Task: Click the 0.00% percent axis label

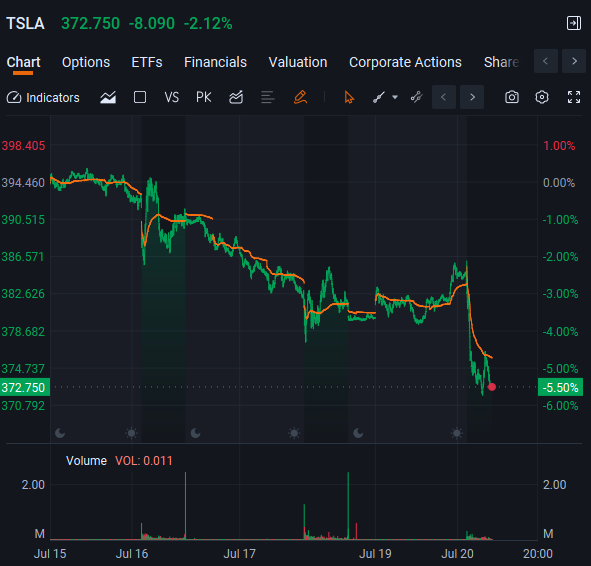Action: 559,183
